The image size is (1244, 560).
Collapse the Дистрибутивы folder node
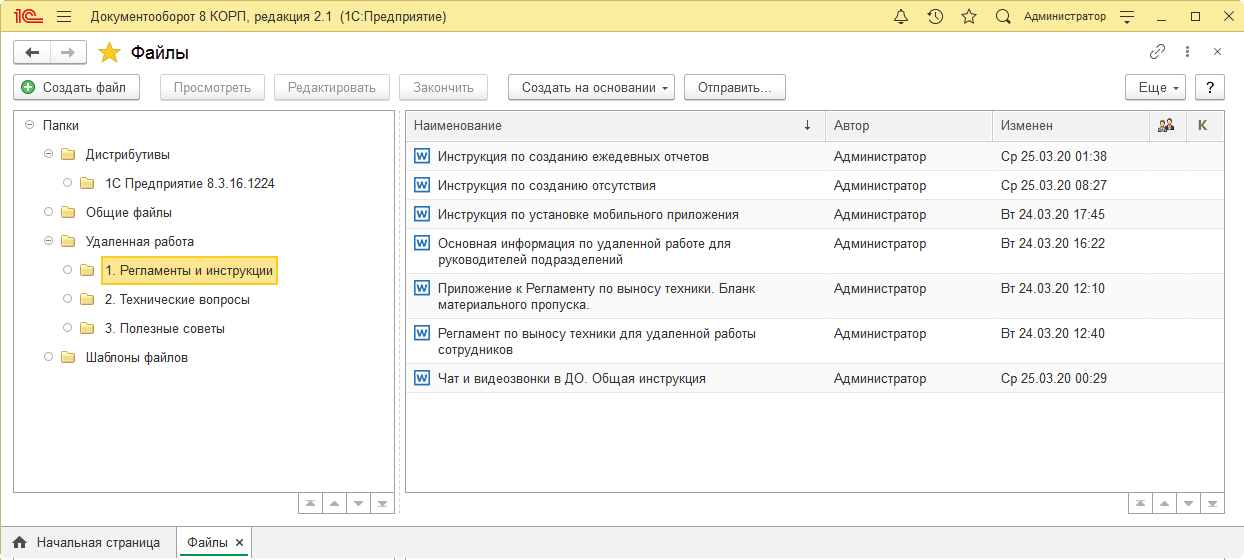click(49, 155)
